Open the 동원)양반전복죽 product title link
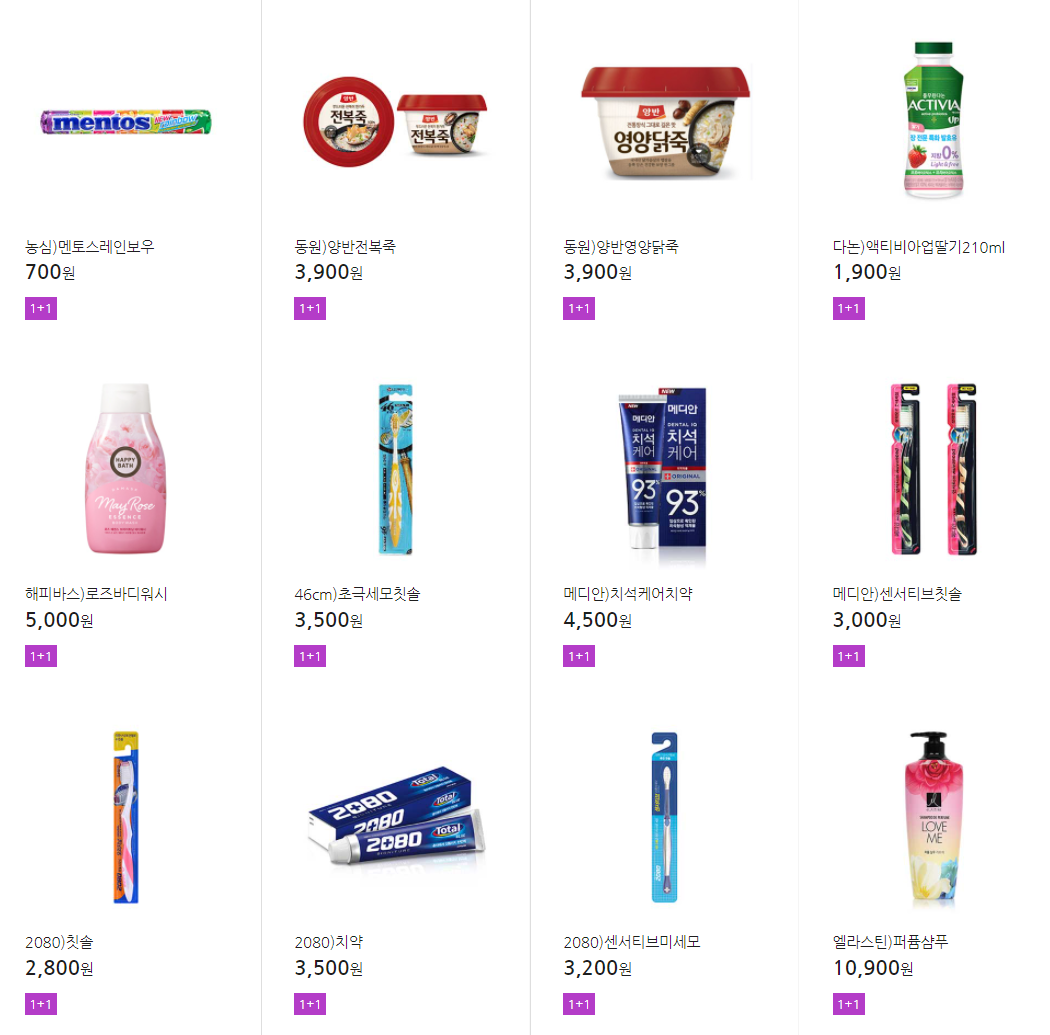Screen dimensions: 1050x1035 [345, 247]
